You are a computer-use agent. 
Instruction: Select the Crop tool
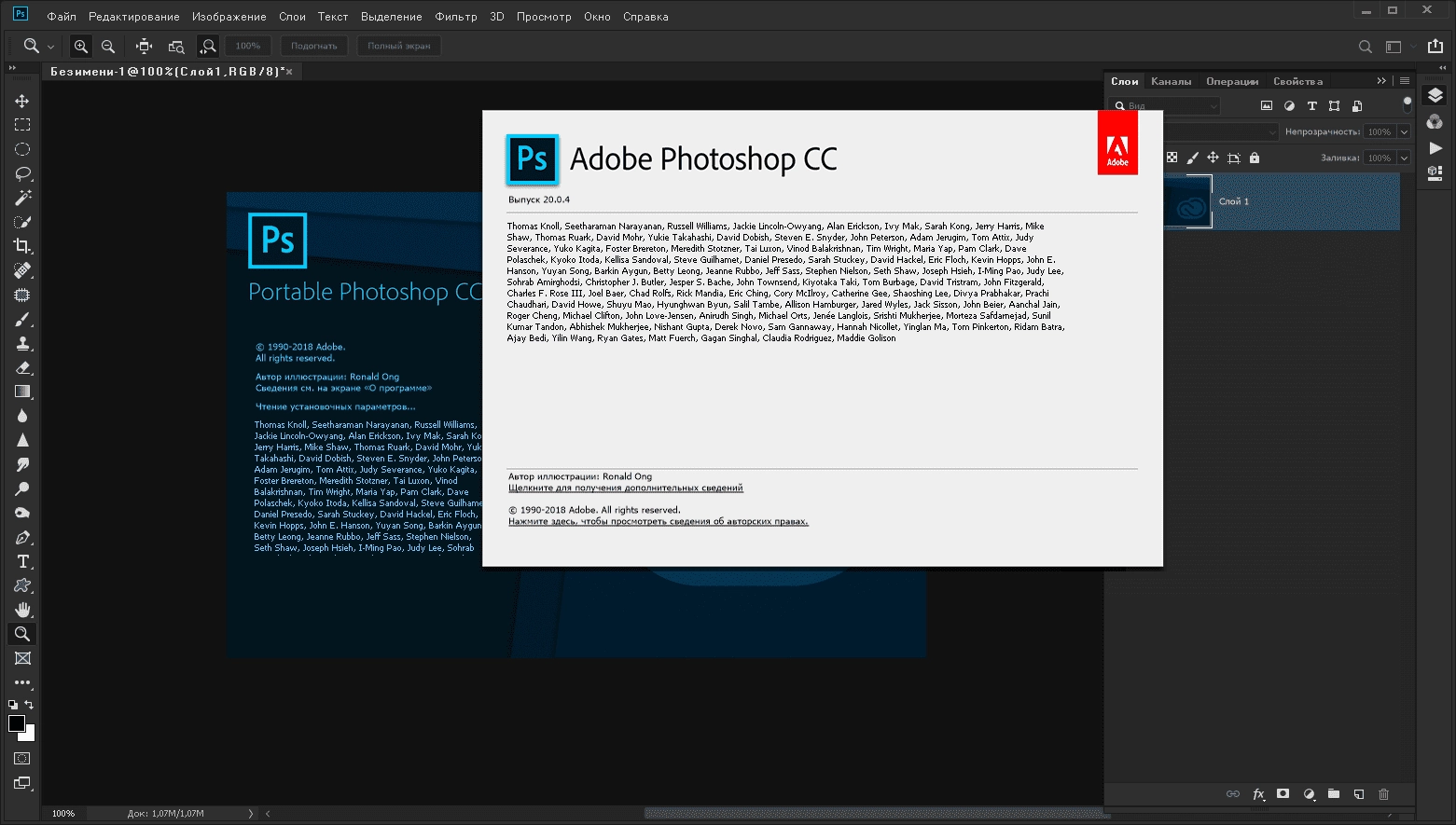pyautogui.click(x=22, y=246)
